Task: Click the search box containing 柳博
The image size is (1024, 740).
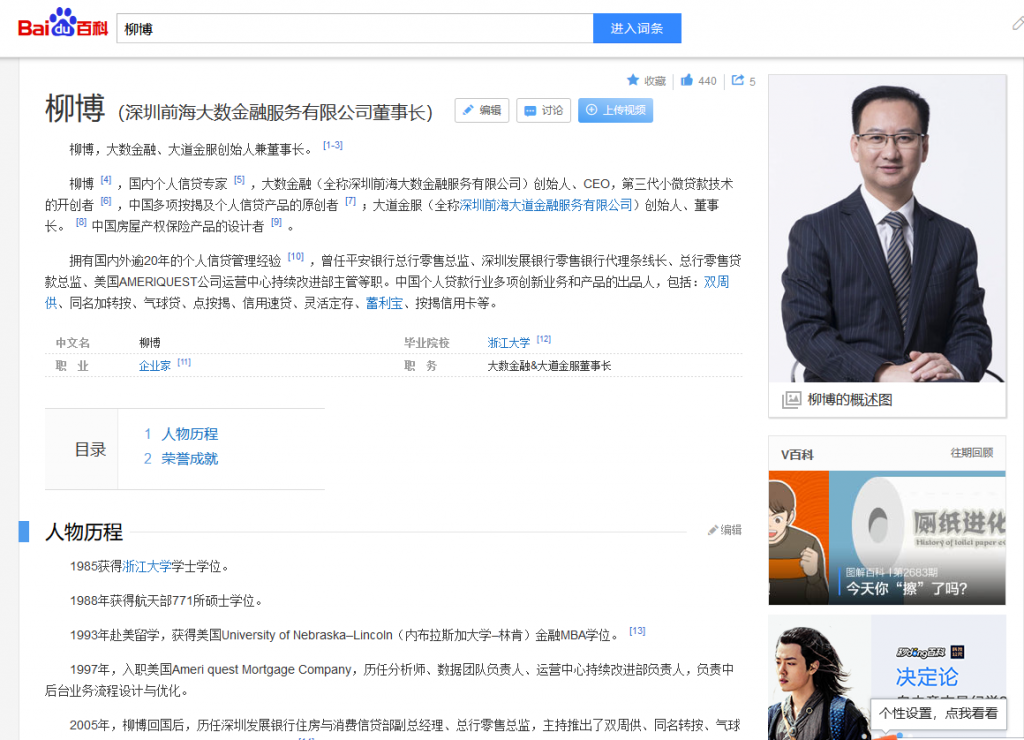Action: [x=355, y=28]
